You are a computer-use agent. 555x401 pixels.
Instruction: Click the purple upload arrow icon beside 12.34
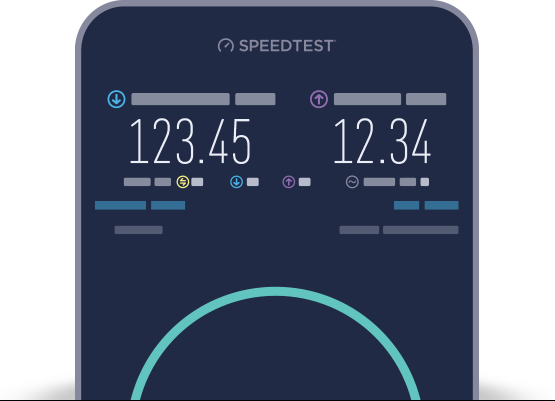pyautogui.click(x=319, y=99)
